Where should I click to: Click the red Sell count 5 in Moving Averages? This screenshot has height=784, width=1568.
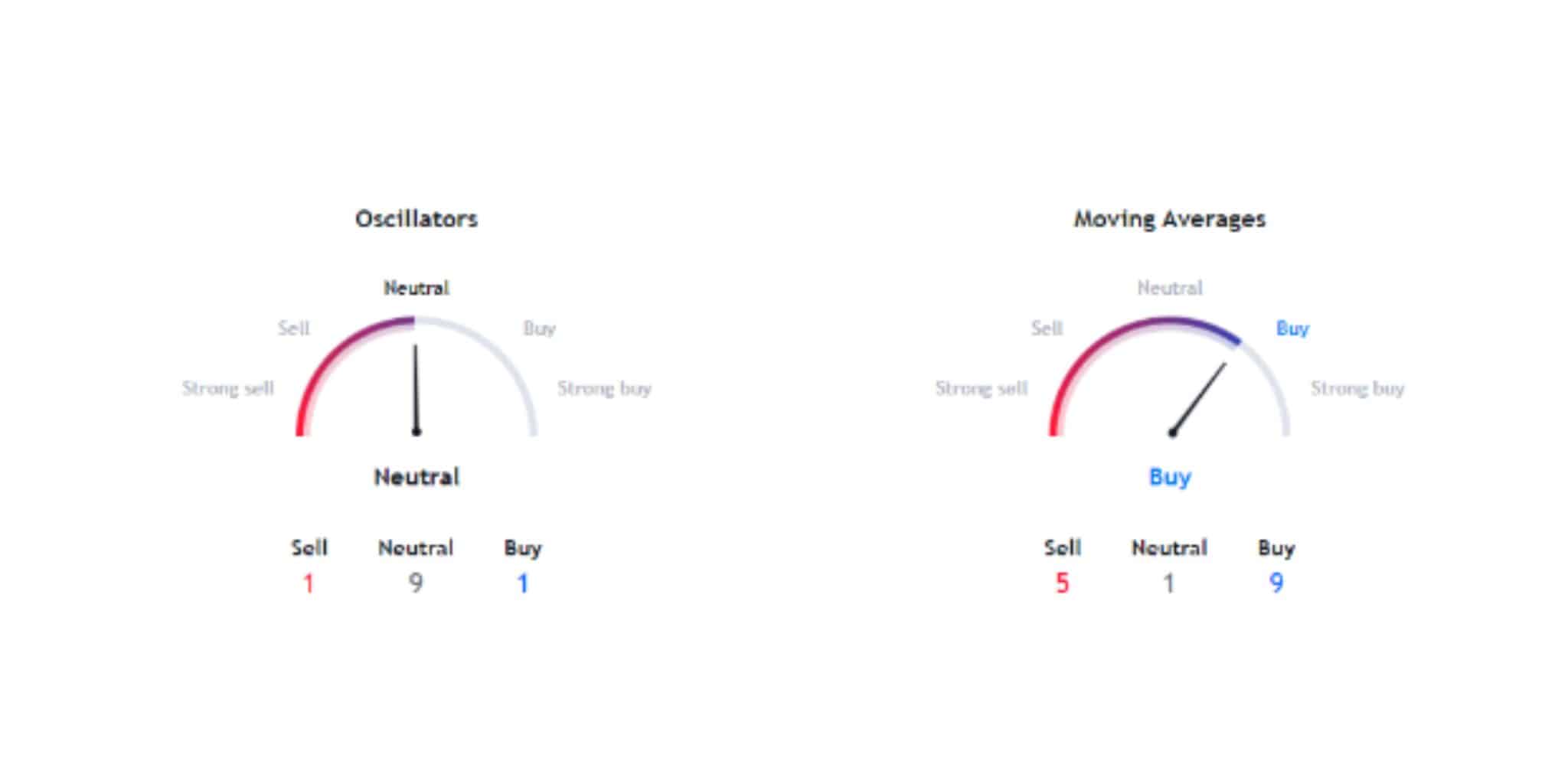tap(1062, 583)
